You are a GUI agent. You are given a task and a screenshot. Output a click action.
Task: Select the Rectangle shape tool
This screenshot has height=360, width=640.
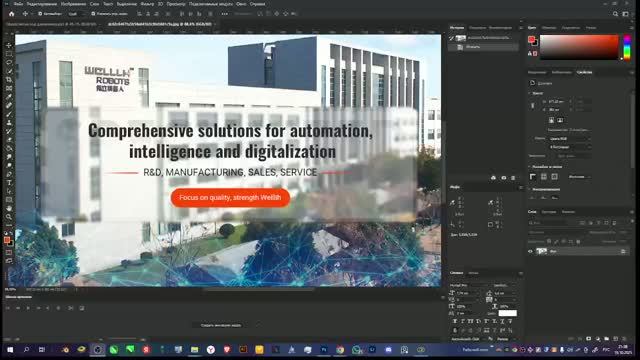[x=9, y=200]
